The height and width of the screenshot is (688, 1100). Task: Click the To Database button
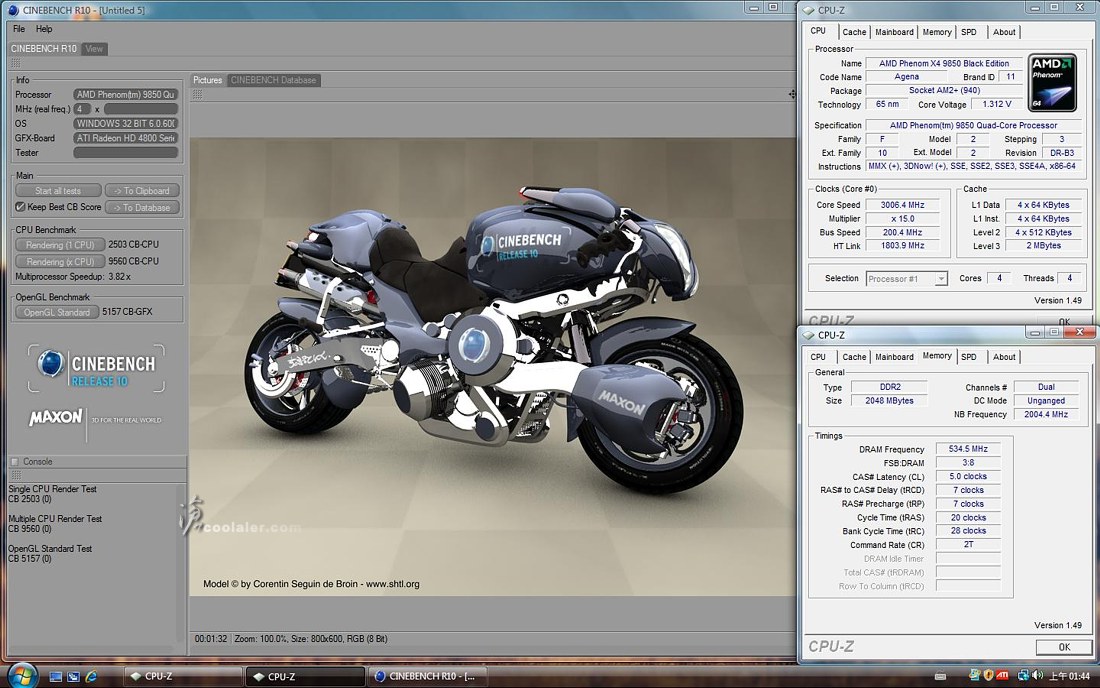coord(142,208)
